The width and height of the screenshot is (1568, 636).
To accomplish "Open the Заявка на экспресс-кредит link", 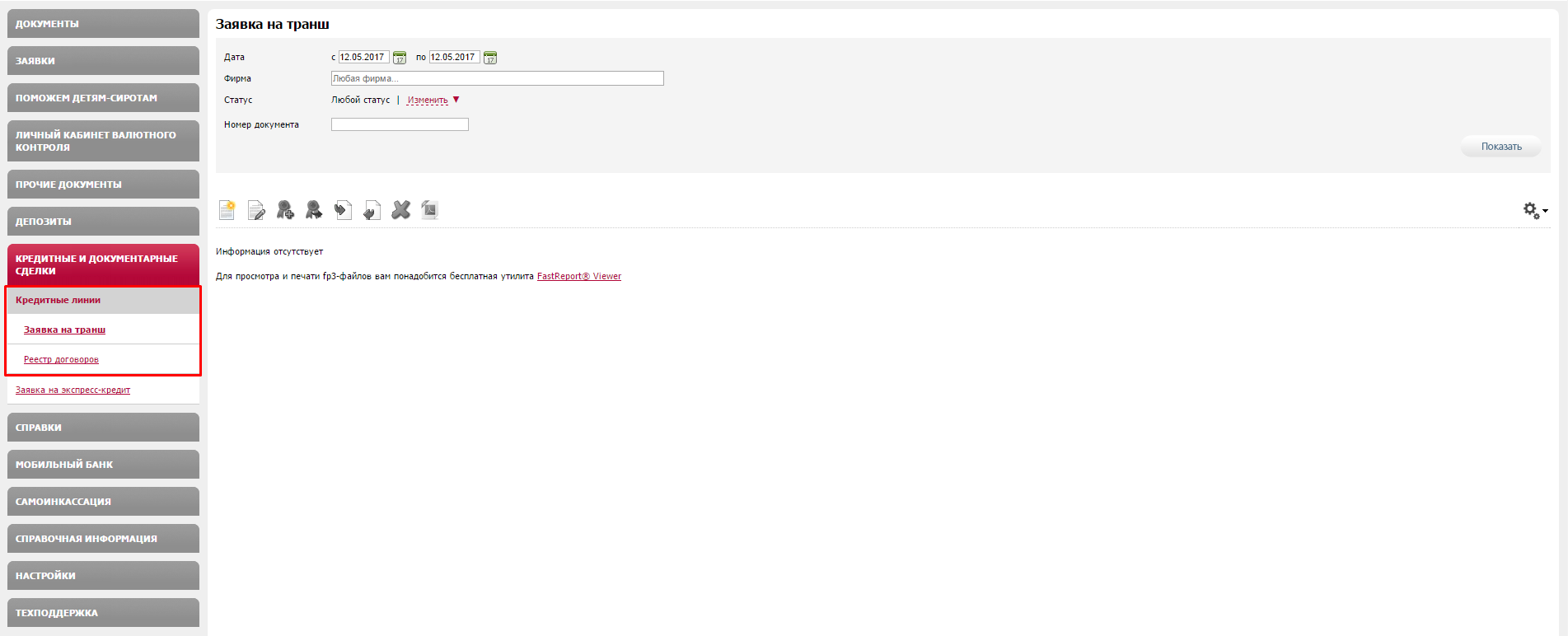I will [73, 390].
